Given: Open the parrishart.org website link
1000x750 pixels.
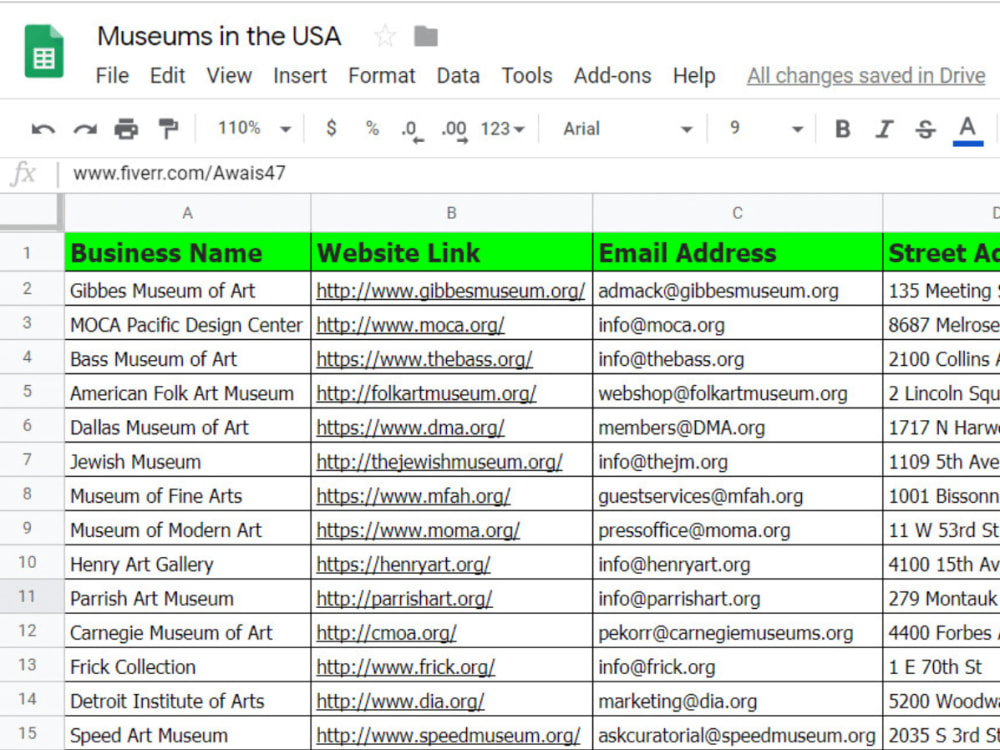Looking at the screenshot, I should click(x=404, y=599).
